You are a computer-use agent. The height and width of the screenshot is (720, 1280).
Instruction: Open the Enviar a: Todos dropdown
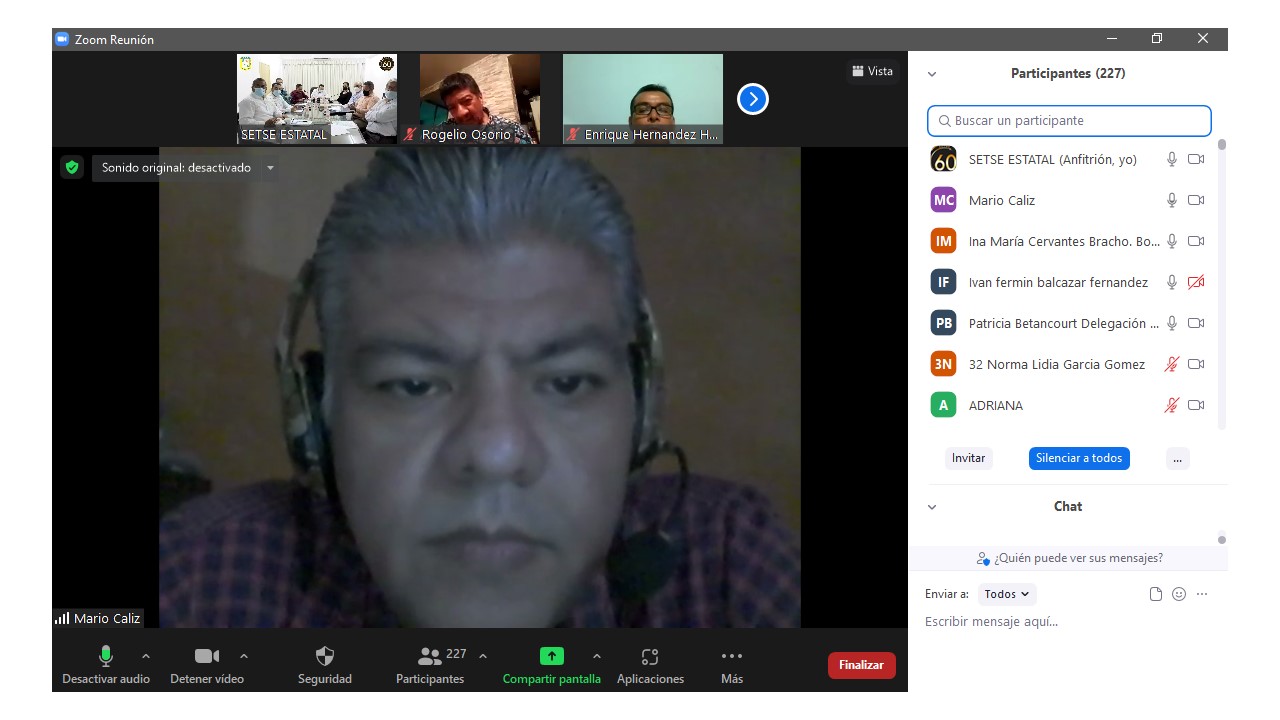tap(1007, 594)
